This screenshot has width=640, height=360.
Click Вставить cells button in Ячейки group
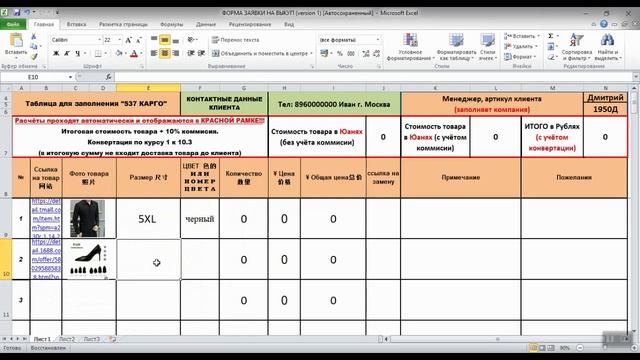(x=522, y=36)
